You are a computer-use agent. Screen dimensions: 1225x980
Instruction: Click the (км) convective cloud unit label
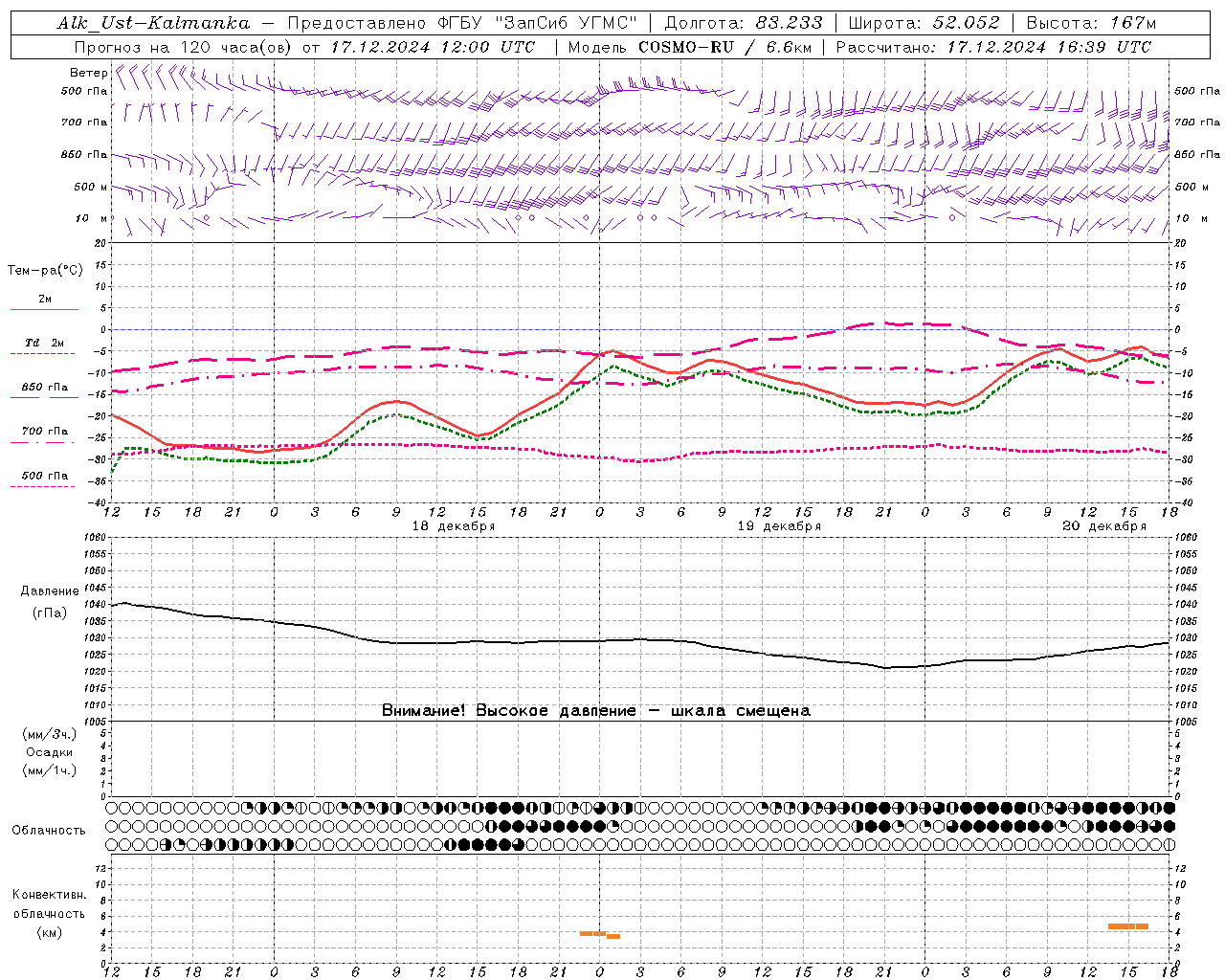tap(49, 932)
